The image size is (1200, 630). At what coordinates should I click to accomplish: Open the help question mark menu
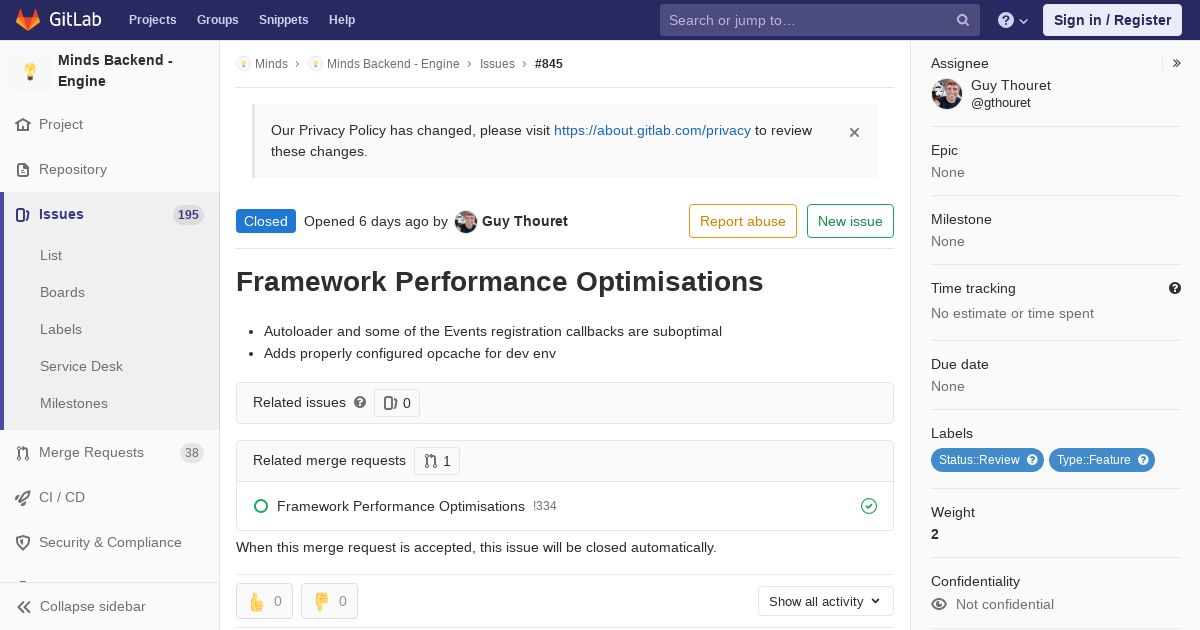pos(1013,20)
